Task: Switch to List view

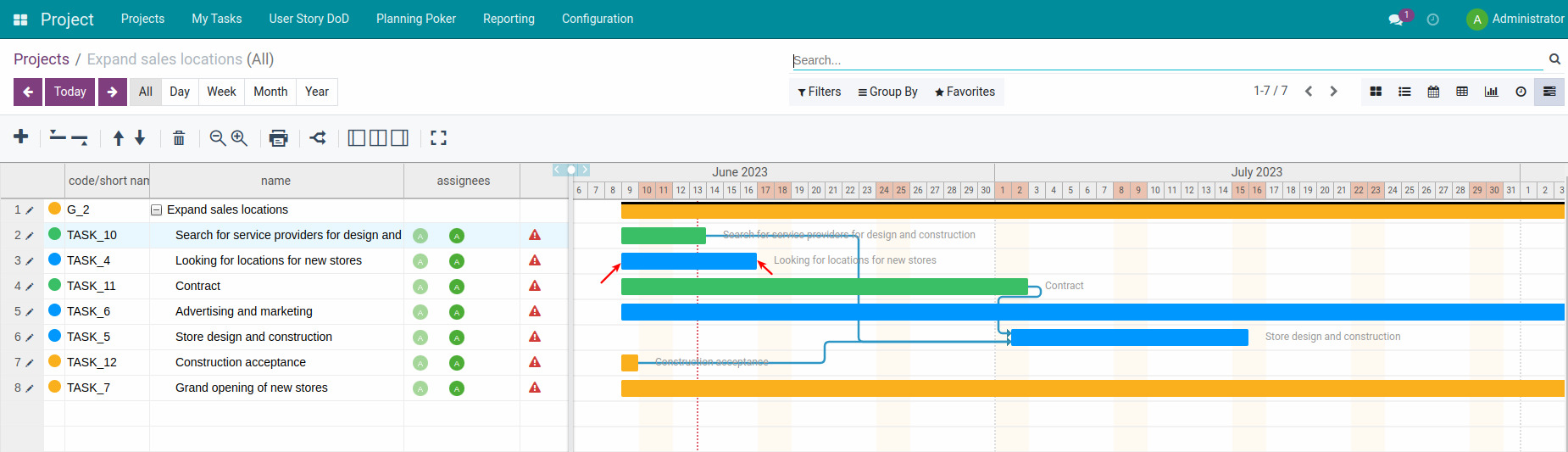Action: (x=1404, y=92)
